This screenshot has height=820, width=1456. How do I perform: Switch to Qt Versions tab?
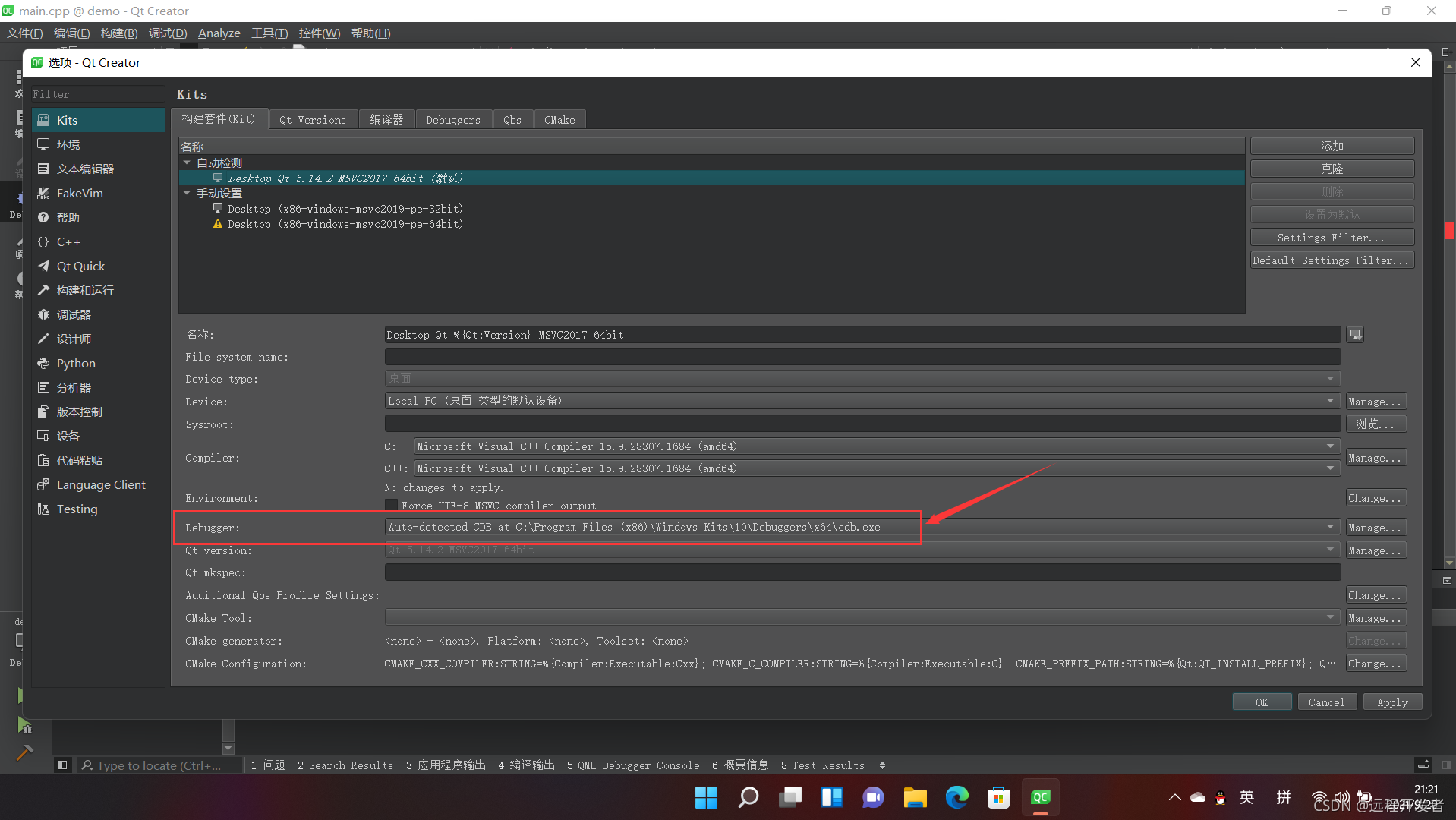click(313, 119)
